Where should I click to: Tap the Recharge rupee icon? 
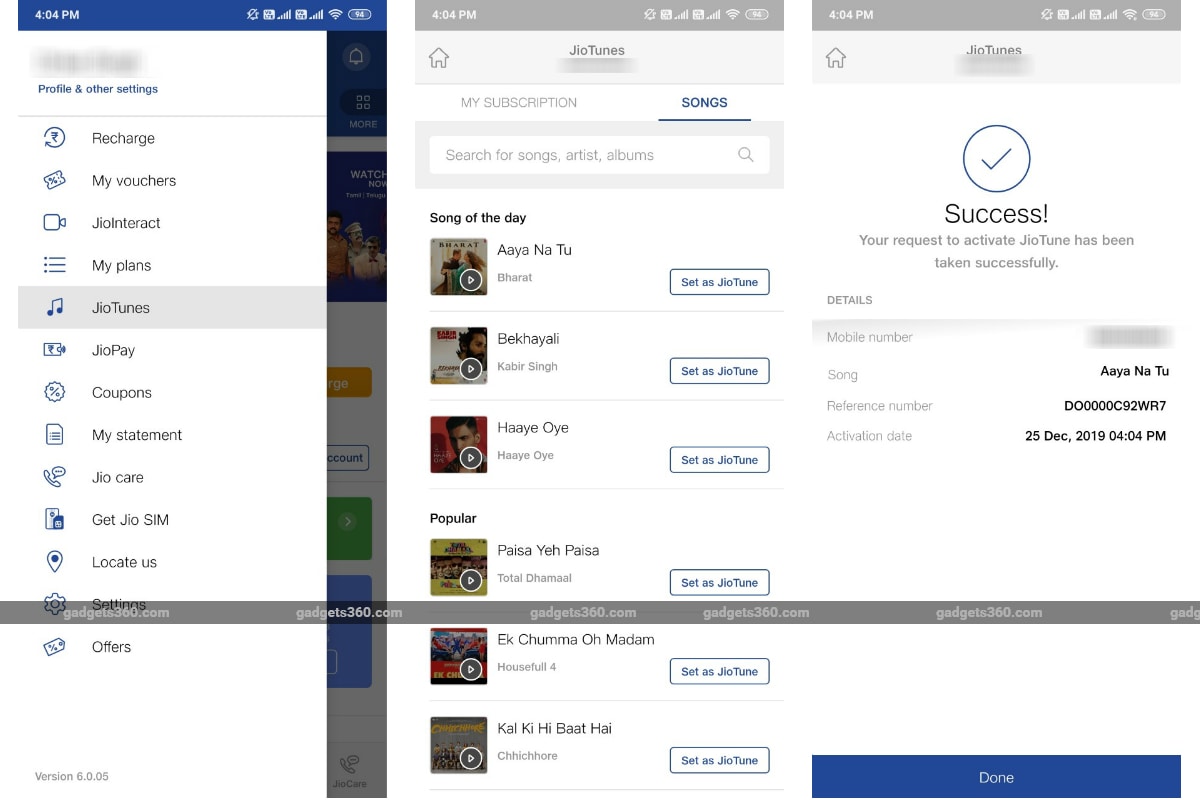54,138
